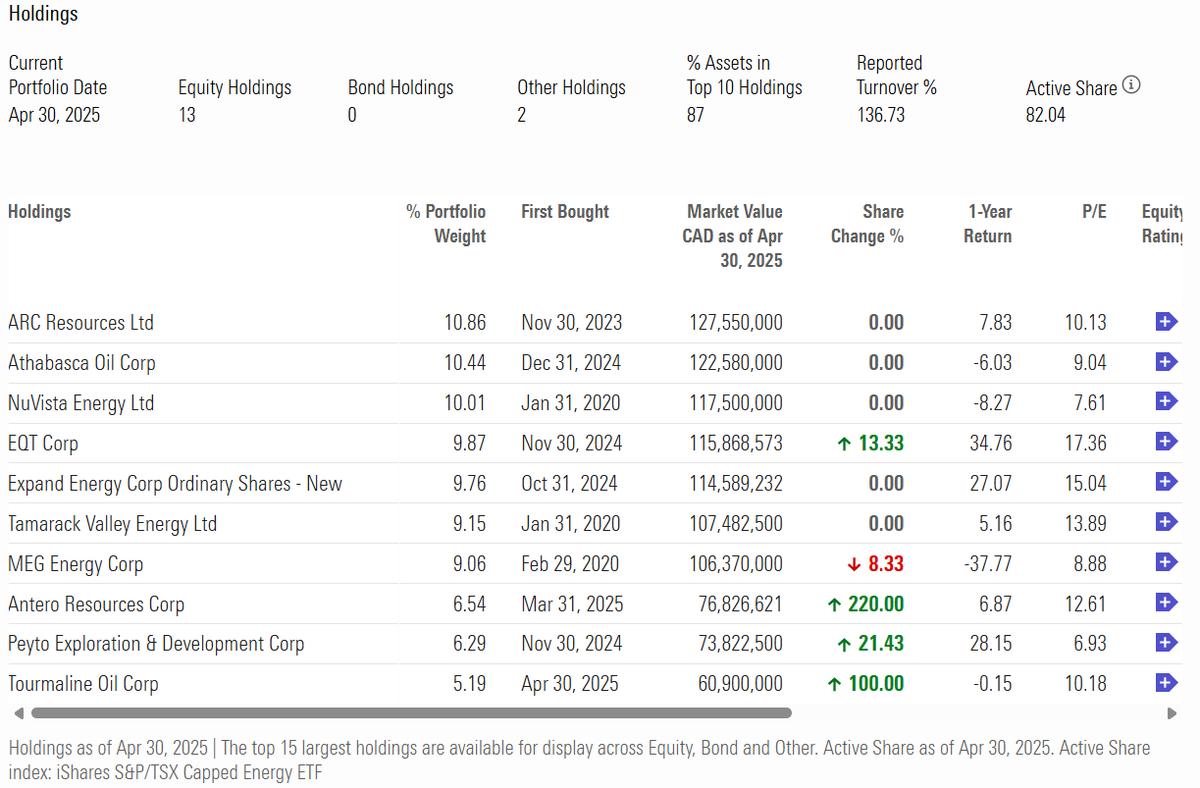
Task: Open equity rating icon for Expand Energy Corp
Action: pos(1166,482)
